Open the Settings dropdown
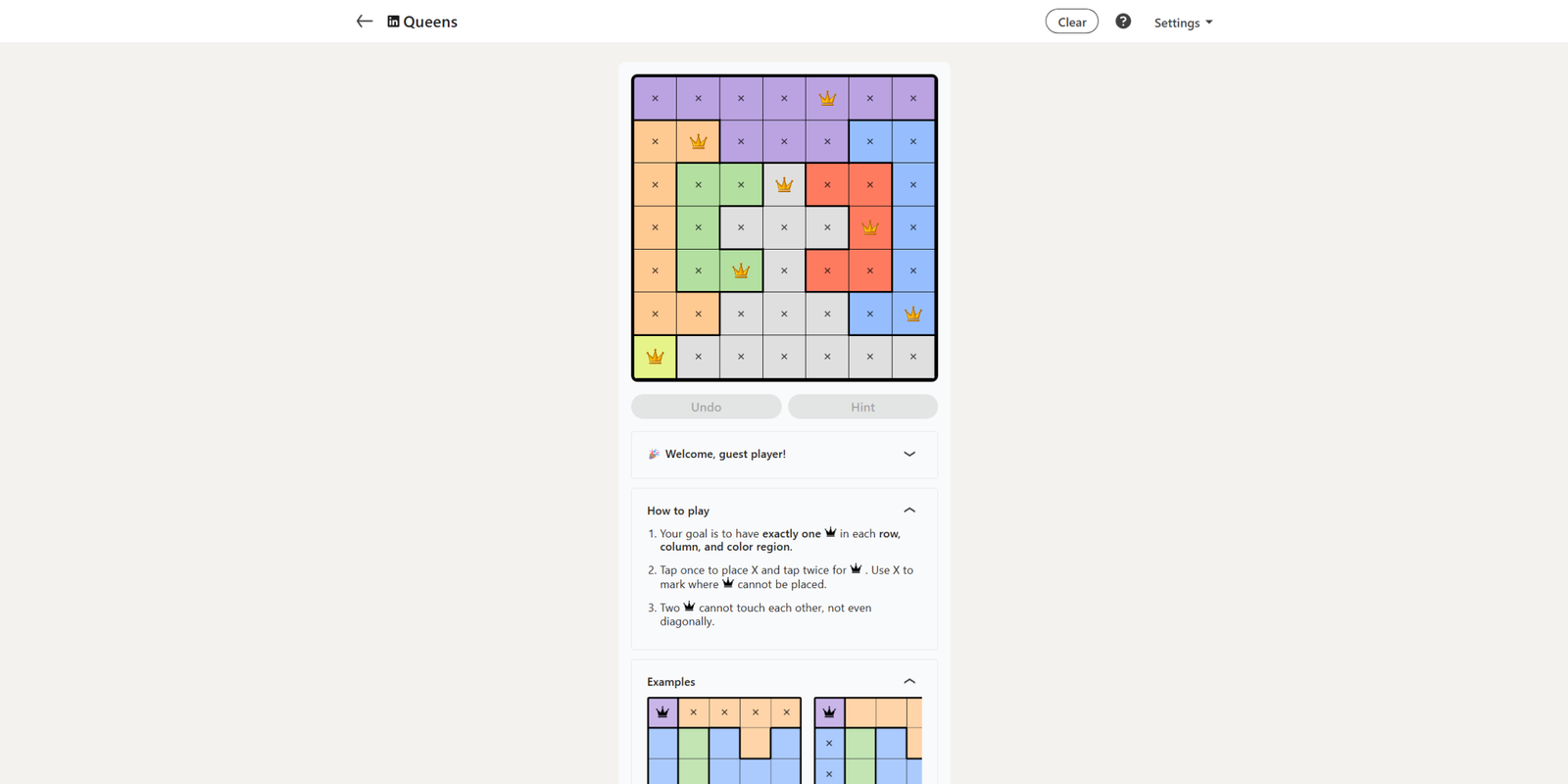This screenshot has height=784, width=1568. (x=1183, y=23)
